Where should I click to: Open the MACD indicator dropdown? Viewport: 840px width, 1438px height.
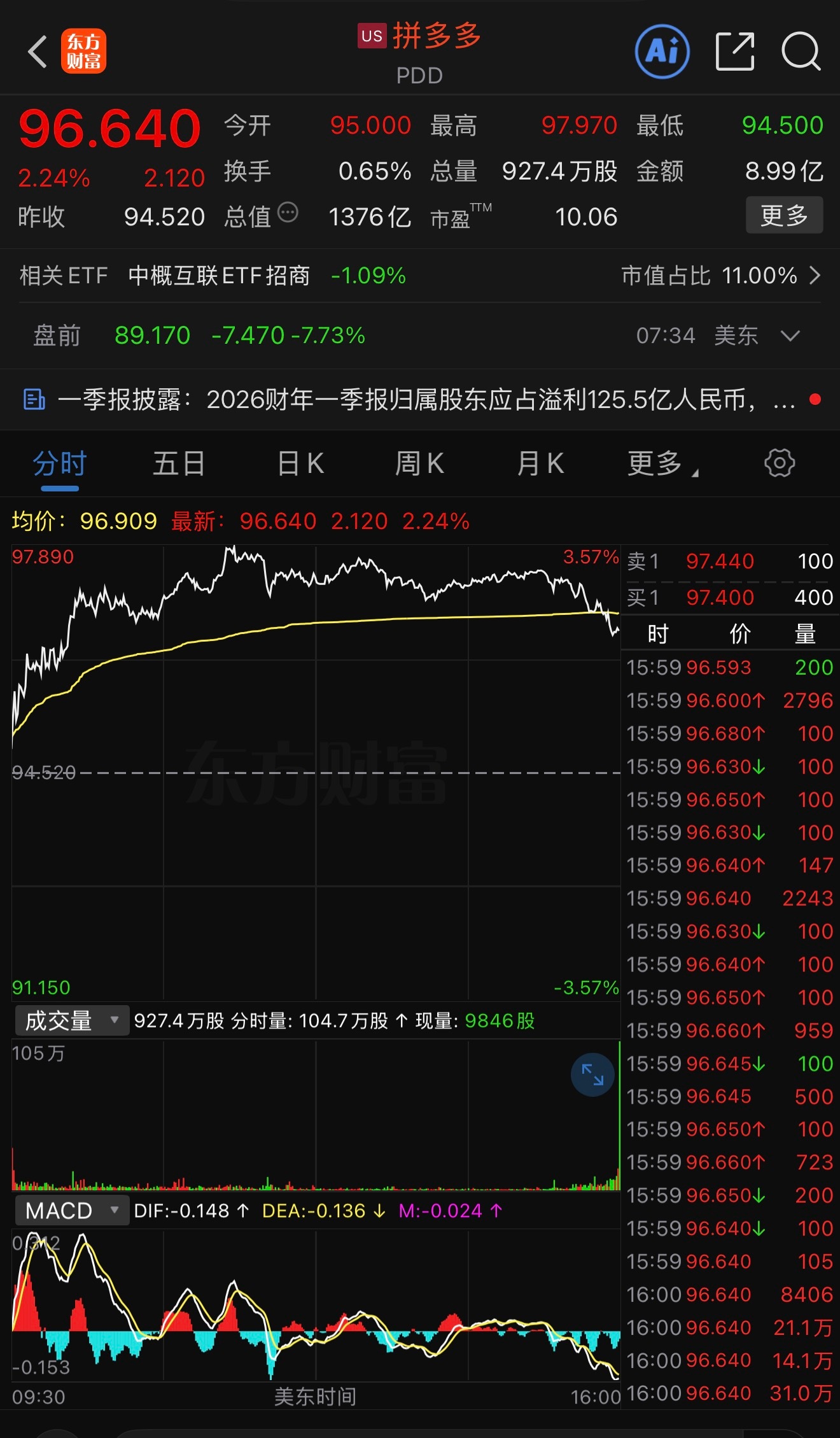tap(72, 1210)
